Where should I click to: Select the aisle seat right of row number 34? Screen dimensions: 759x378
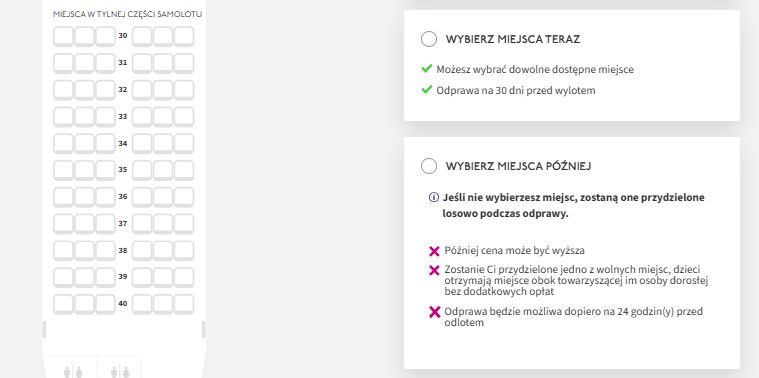pyautogui.click(x=142, y=144)
